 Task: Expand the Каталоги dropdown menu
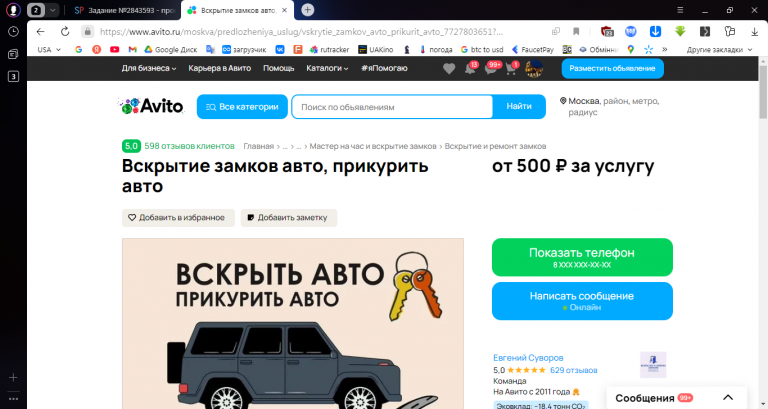pos(327,69)
